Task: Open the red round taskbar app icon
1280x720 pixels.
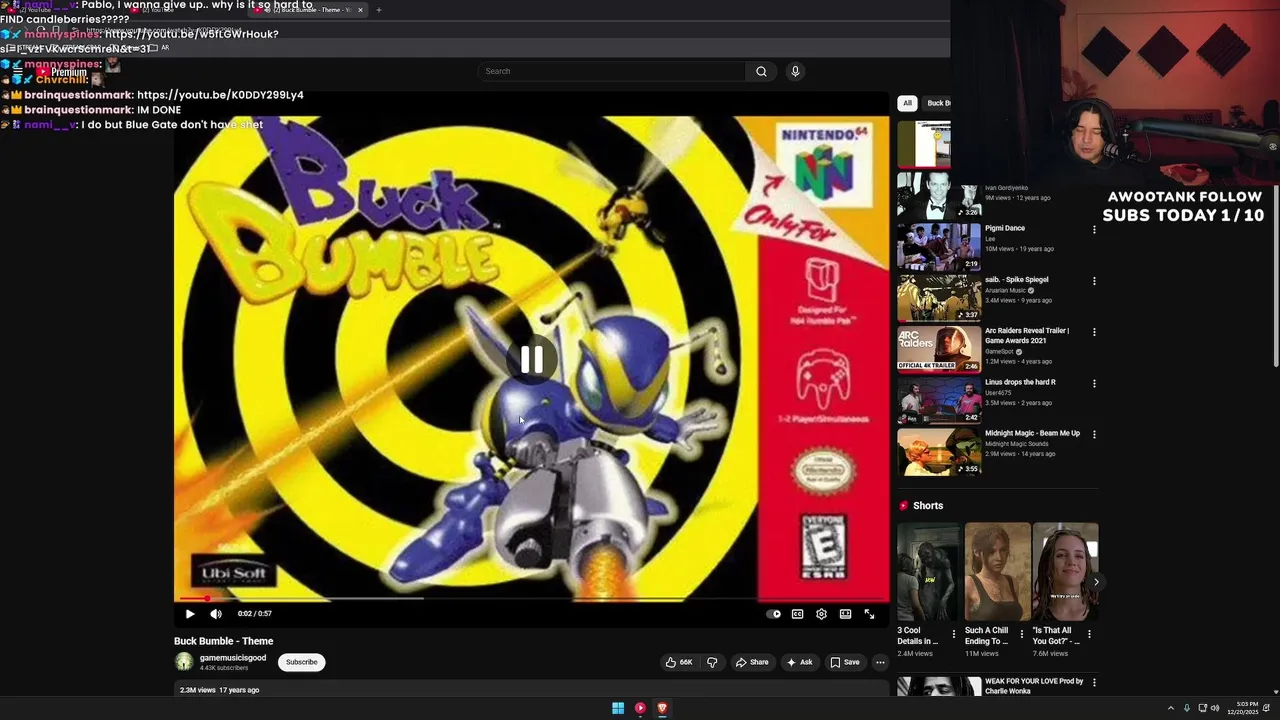Action: (x=640, y=708)
